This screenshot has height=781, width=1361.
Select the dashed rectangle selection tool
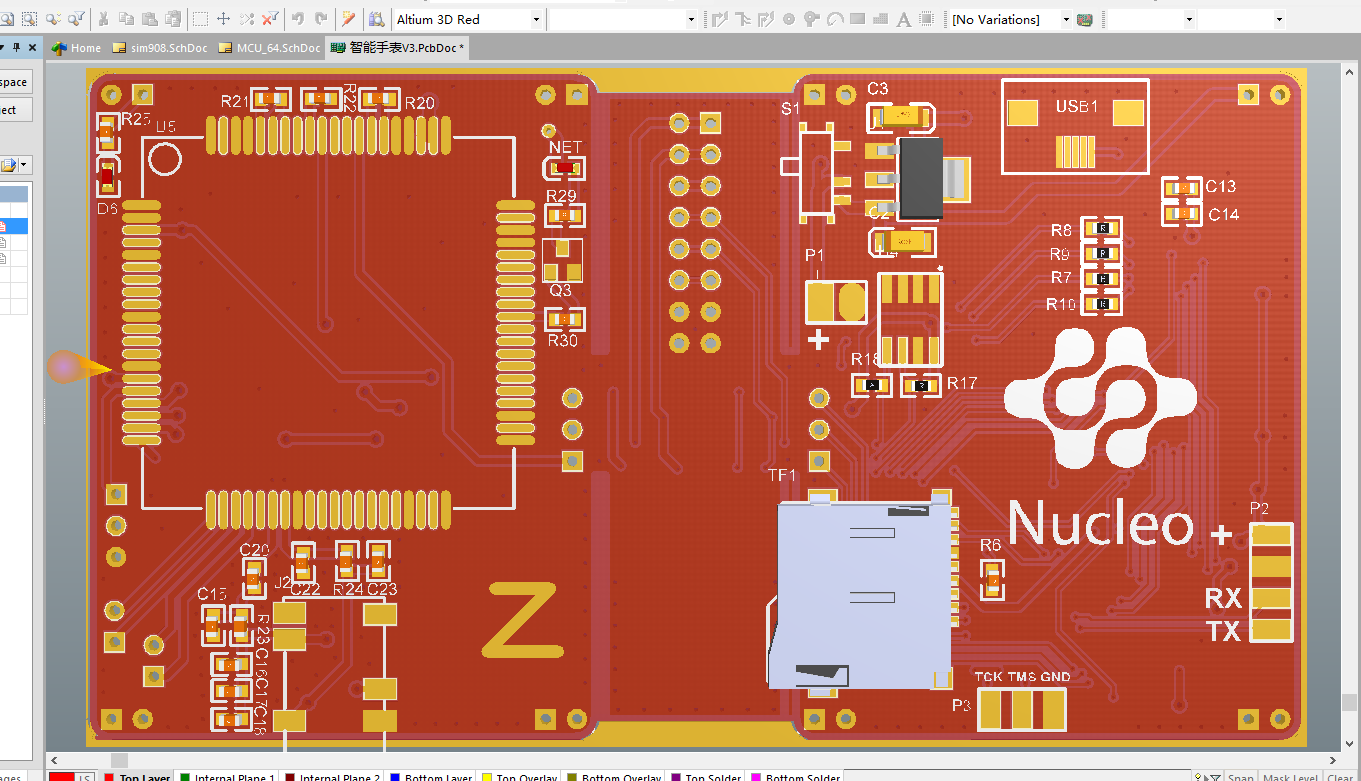point(200,19)
